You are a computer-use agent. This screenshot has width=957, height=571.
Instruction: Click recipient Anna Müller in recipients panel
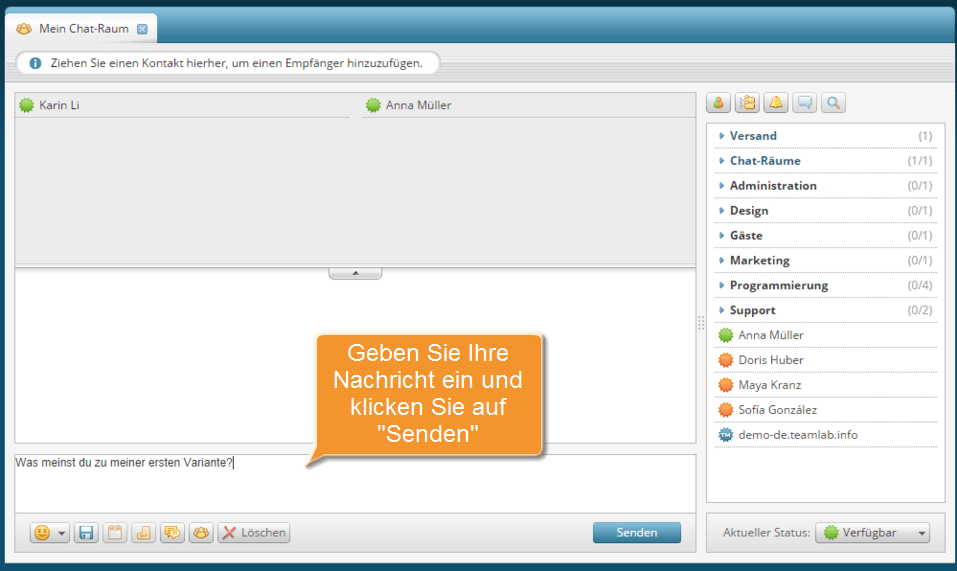click(528, 106)
